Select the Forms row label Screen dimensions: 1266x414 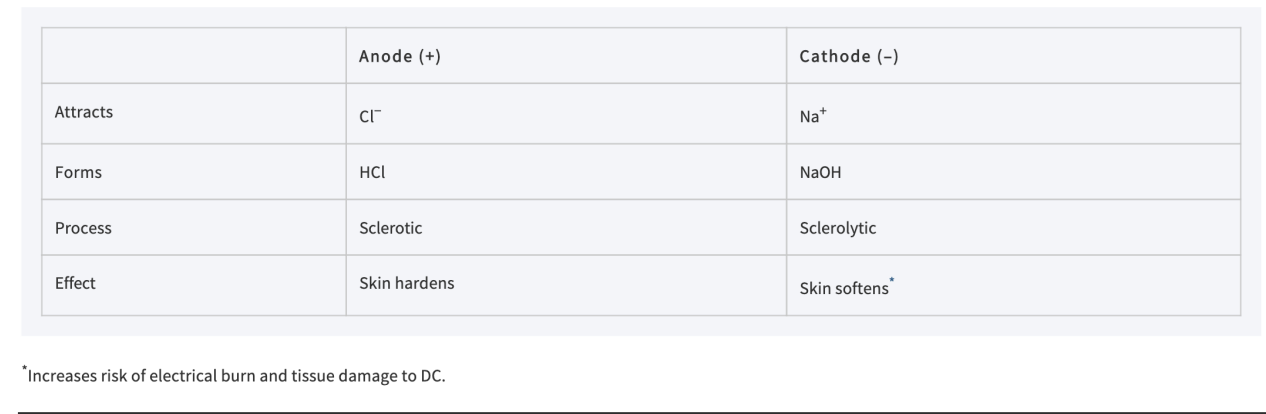(78, 172)
